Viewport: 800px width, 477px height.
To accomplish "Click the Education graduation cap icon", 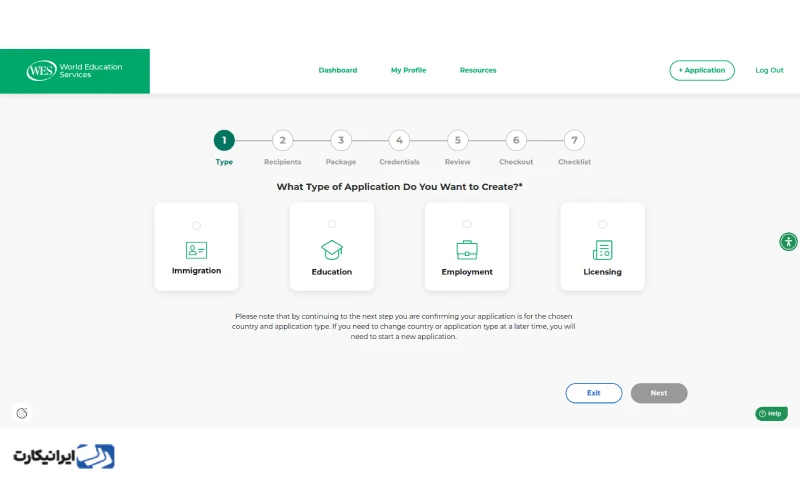I will pyautogui.click(x=332, y=250).
